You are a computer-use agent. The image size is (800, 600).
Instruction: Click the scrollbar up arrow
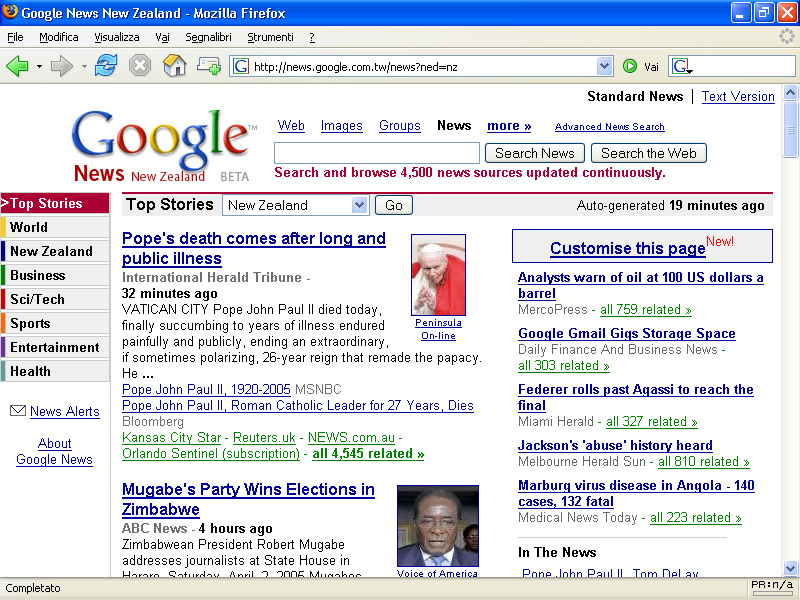790,92
